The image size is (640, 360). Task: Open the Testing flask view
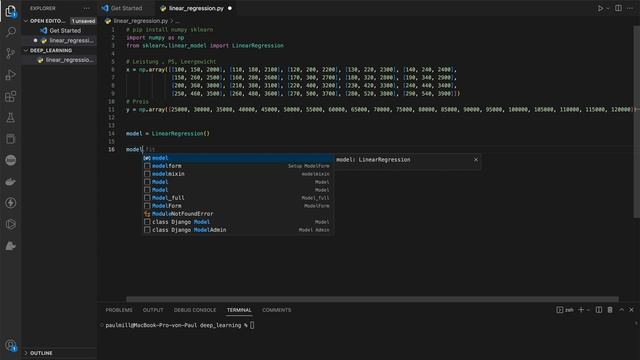(x=11, y=118)
